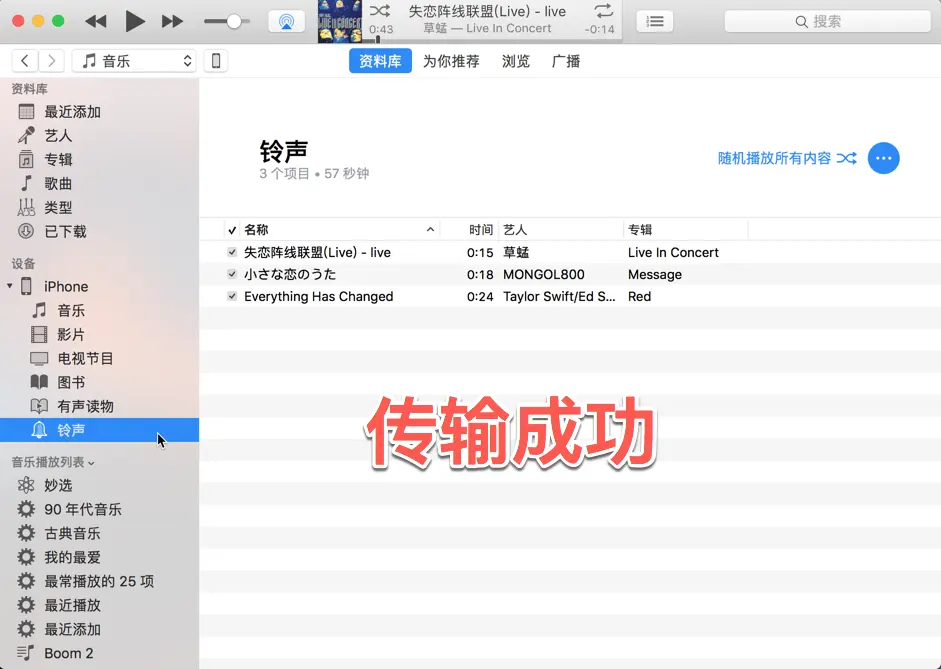This screenshot has width=941, height=669.
Task: Toggle sort direction arrow on 名称 column
Action: [x=430, y=230]
